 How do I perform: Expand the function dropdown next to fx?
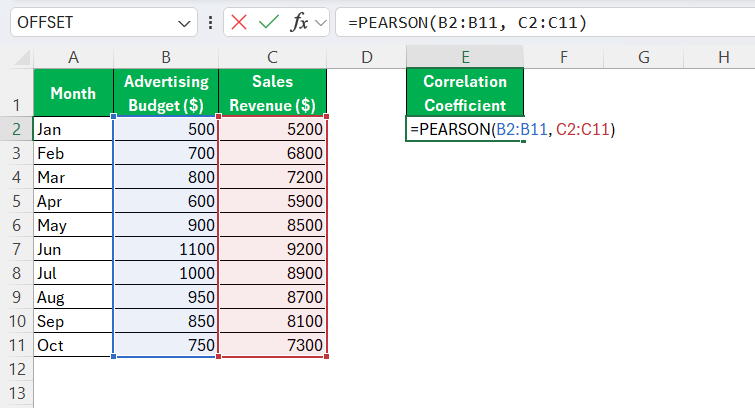pyautogui.click(x=321, y=23)
